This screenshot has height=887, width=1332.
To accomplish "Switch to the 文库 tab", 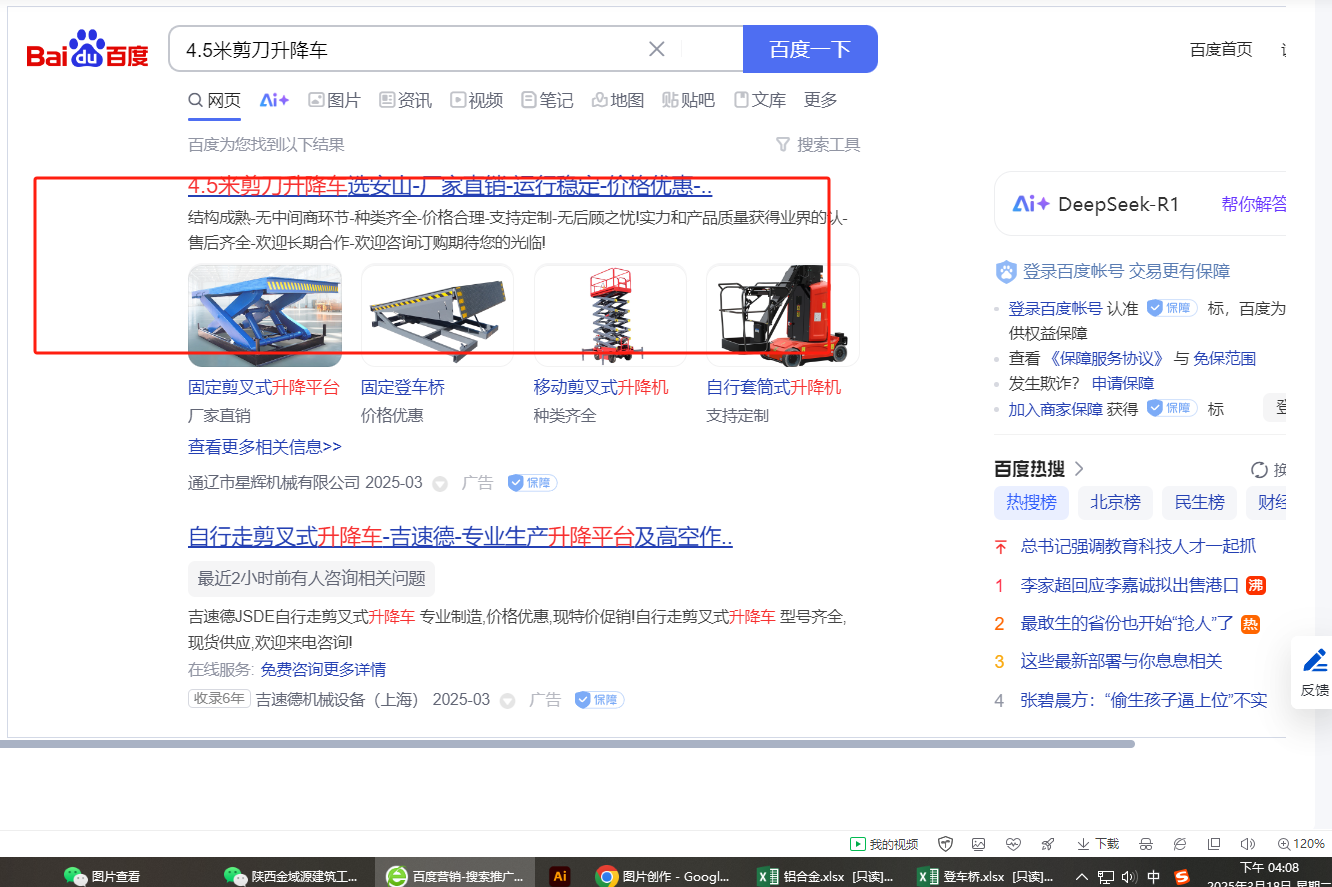I will tap(760, 100).
